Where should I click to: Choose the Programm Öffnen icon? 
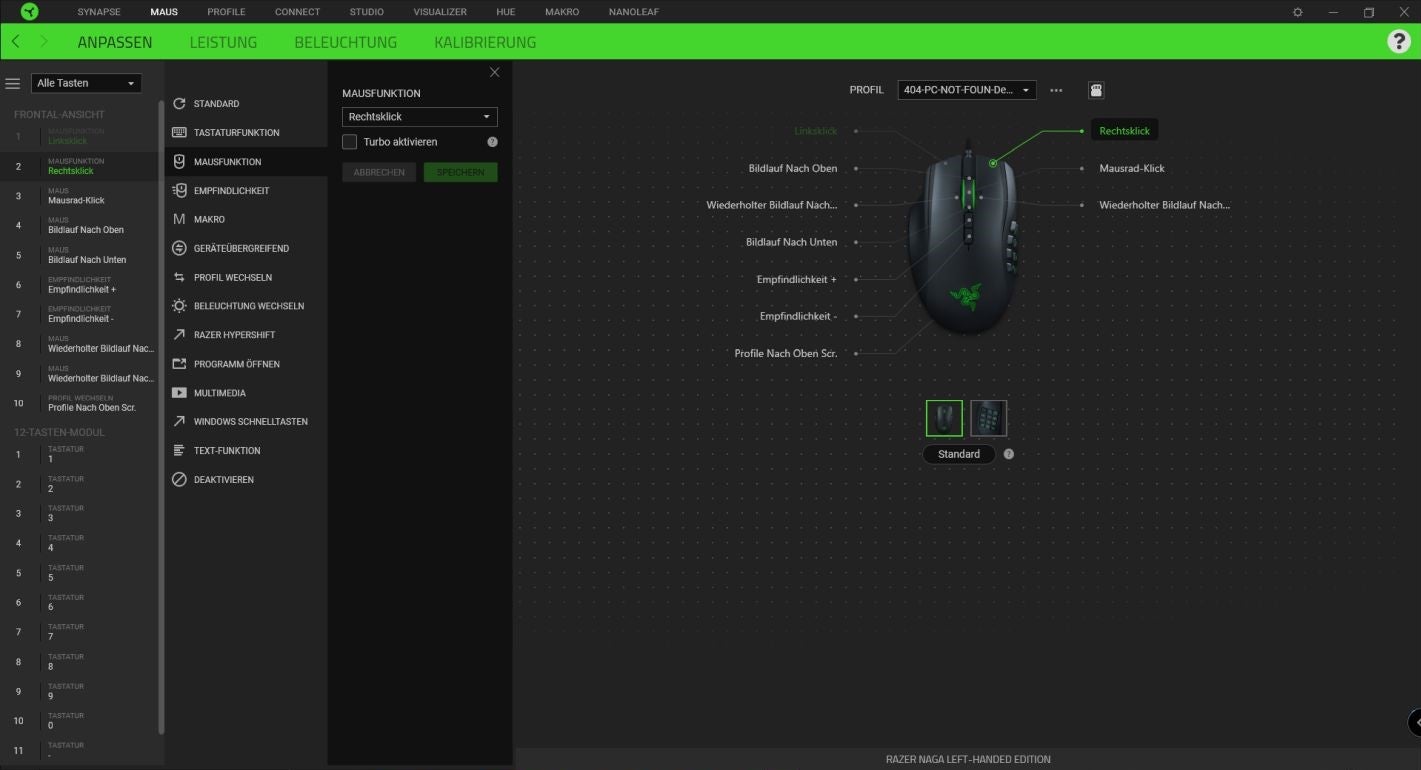(x=180, y=364)
